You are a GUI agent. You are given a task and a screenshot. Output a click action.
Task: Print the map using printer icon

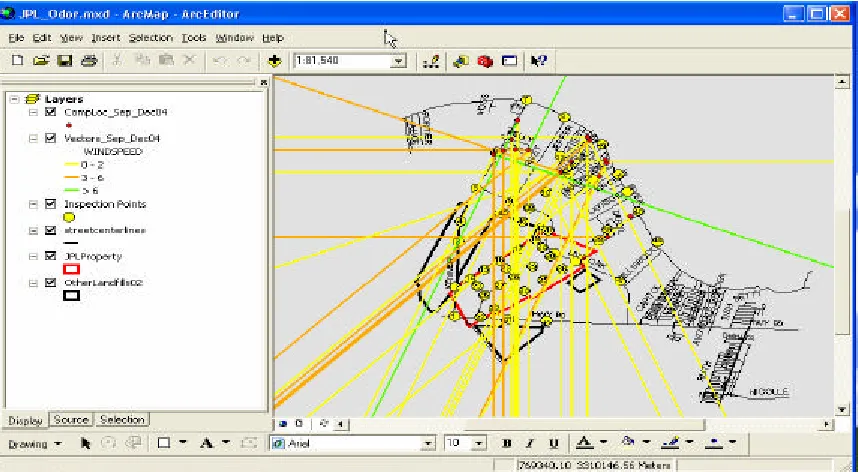pyautogui.click(x=89, y=61)
